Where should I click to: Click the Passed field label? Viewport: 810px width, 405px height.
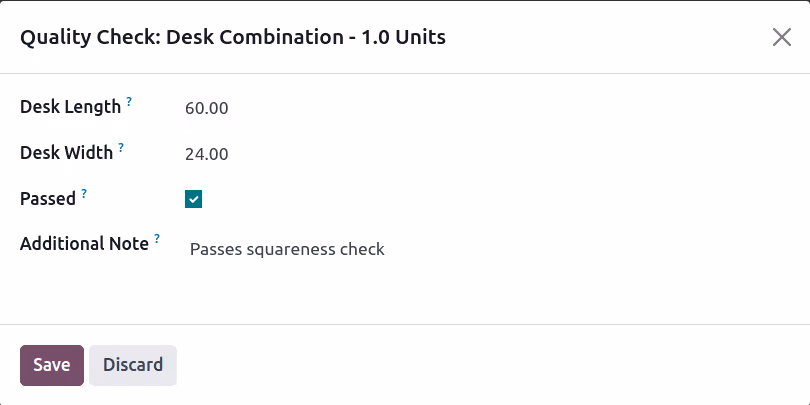[x=48, y=198]
